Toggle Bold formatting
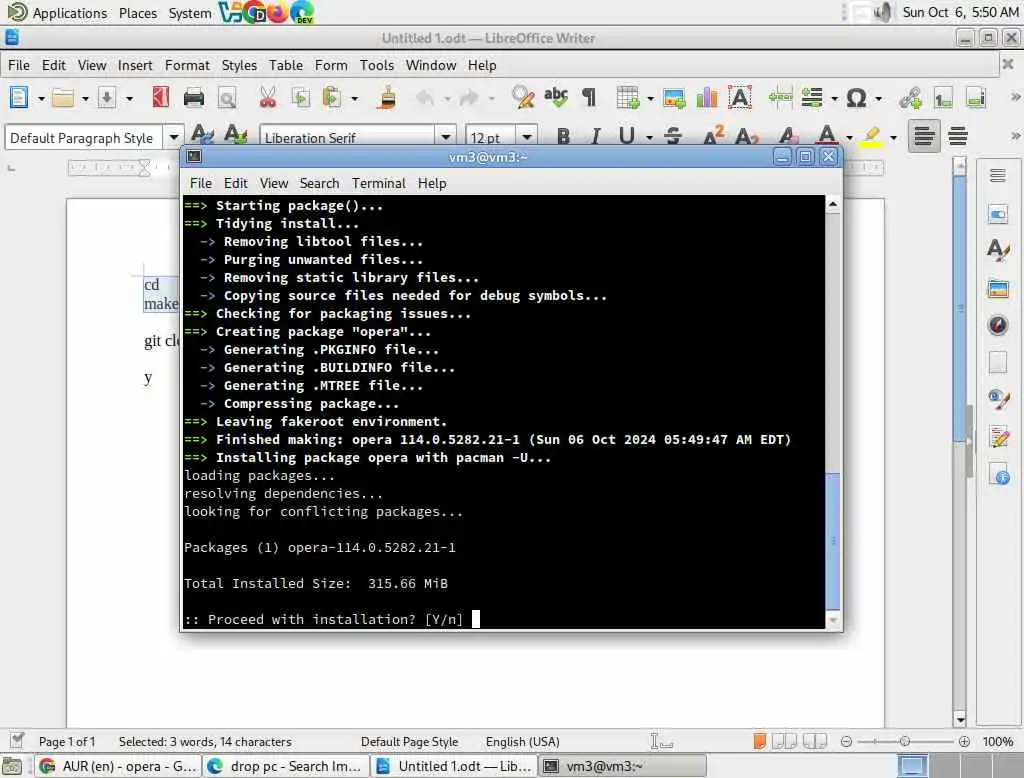The image size is (1024, 778). 564,137
